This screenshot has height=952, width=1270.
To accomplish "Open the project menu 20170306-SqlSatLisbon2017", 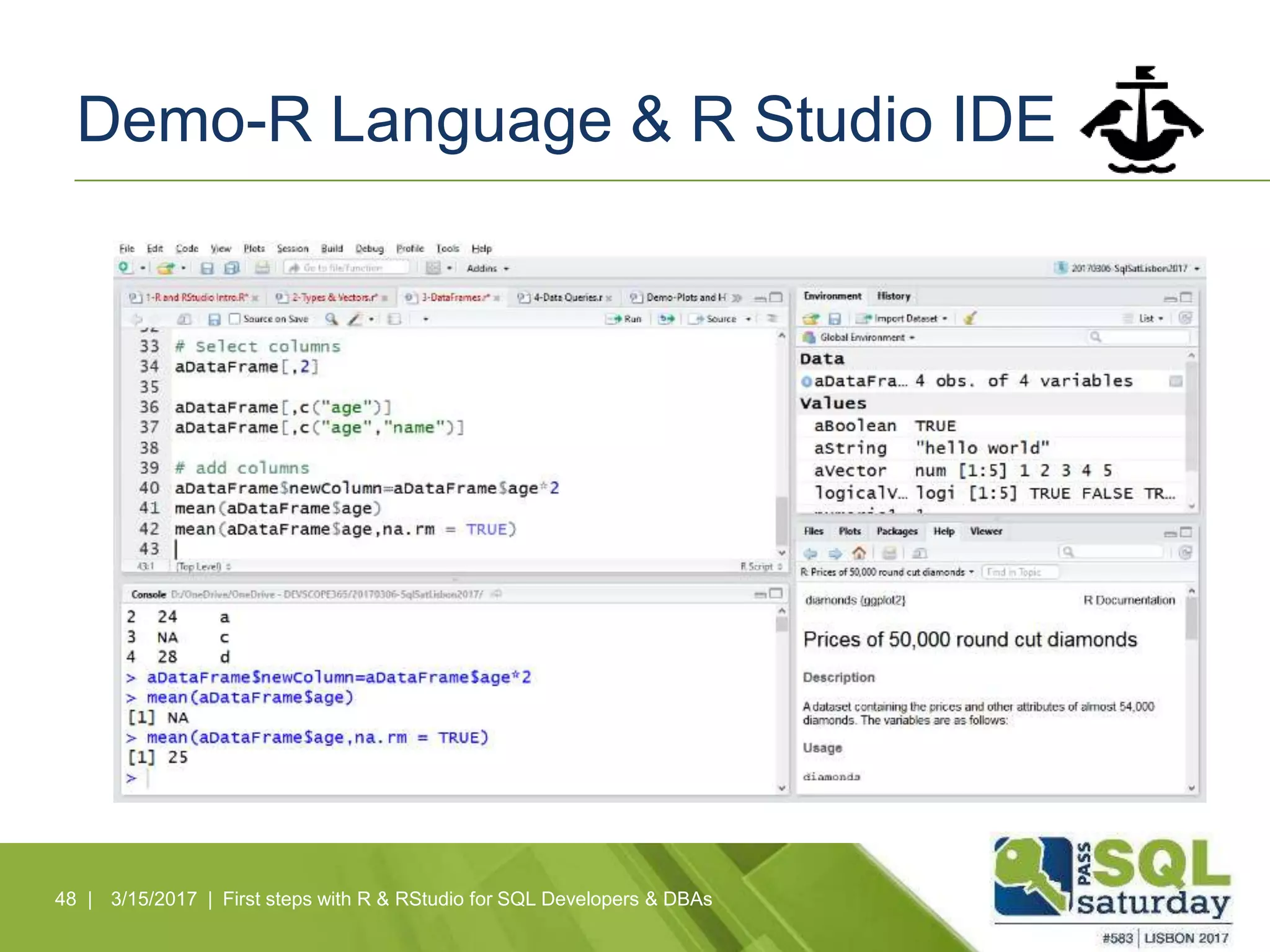I will 1127,268.
